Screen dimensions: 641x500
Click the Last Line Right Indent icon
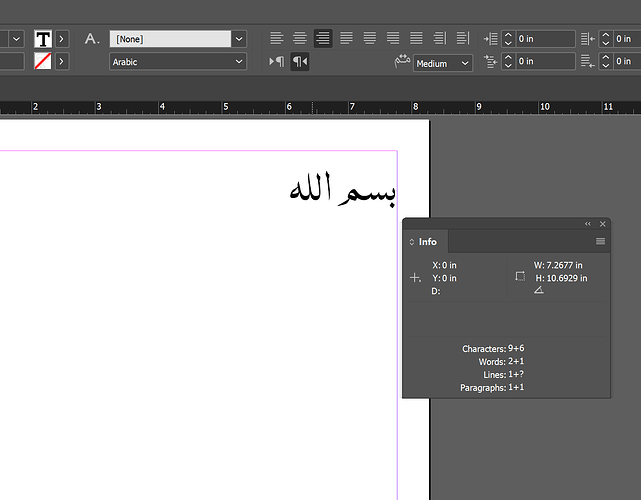587,62
